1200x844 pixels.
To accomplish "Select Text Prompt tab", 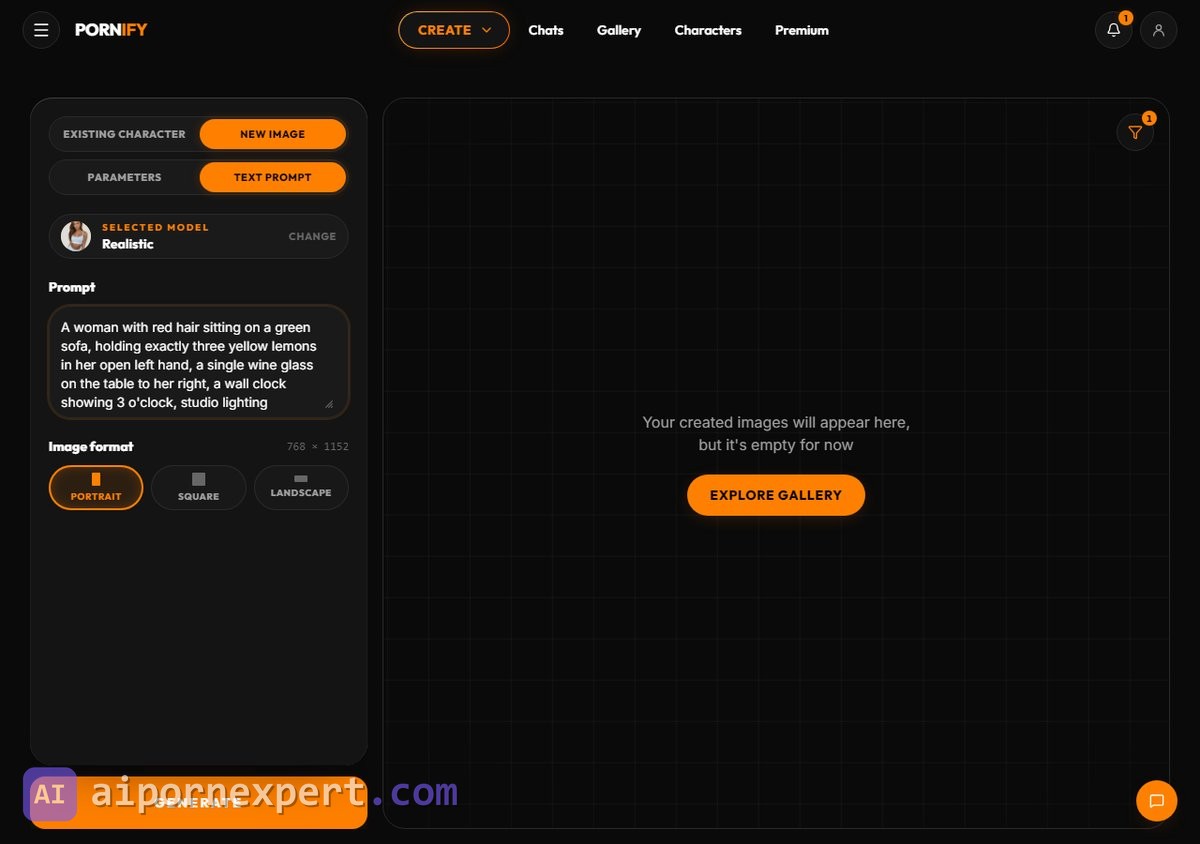I will (273, 177).
